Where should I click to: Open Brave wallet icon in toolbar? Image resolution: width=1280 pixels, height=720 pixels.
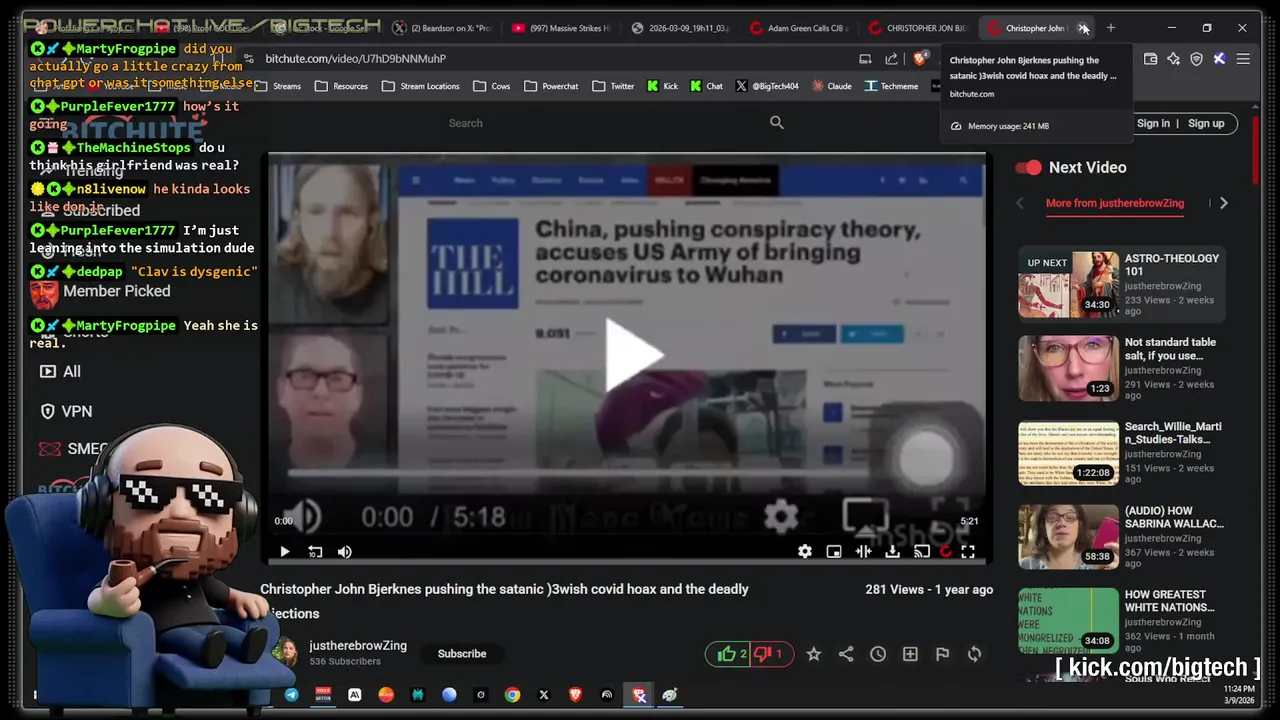pos(1150,59)
